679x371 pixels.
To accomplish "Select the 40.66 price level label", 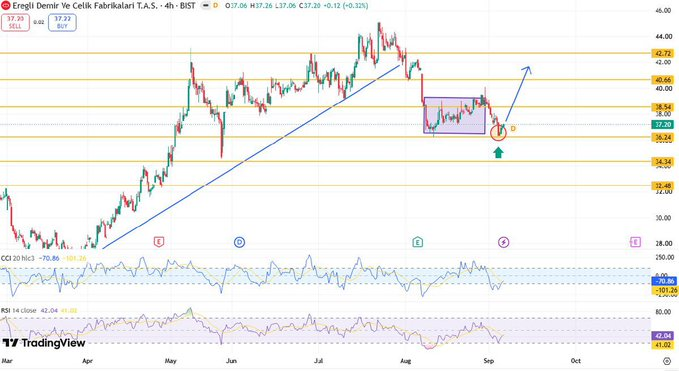I will pos(663,80).
